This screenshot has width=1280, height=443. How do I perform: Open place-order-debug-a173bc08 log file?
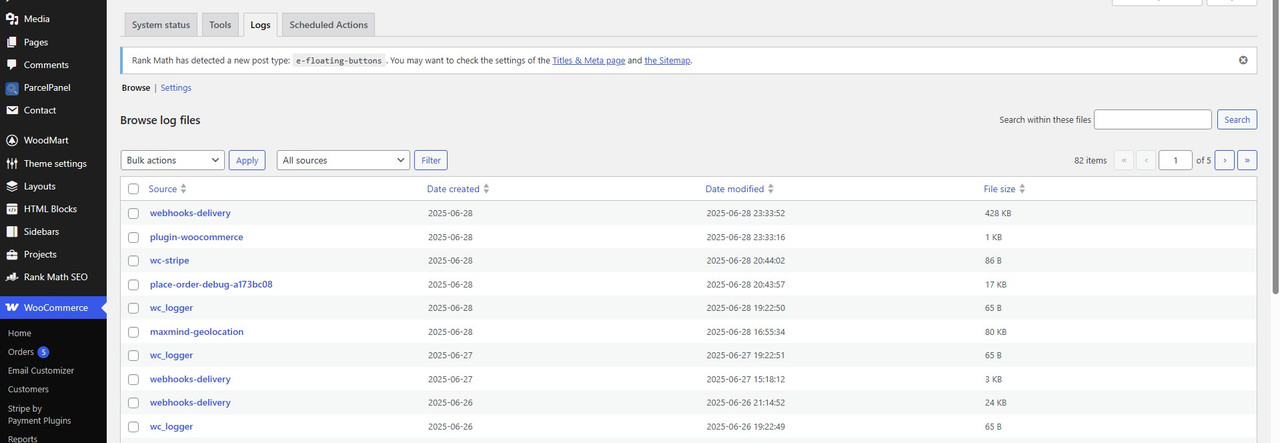(211, 285)
